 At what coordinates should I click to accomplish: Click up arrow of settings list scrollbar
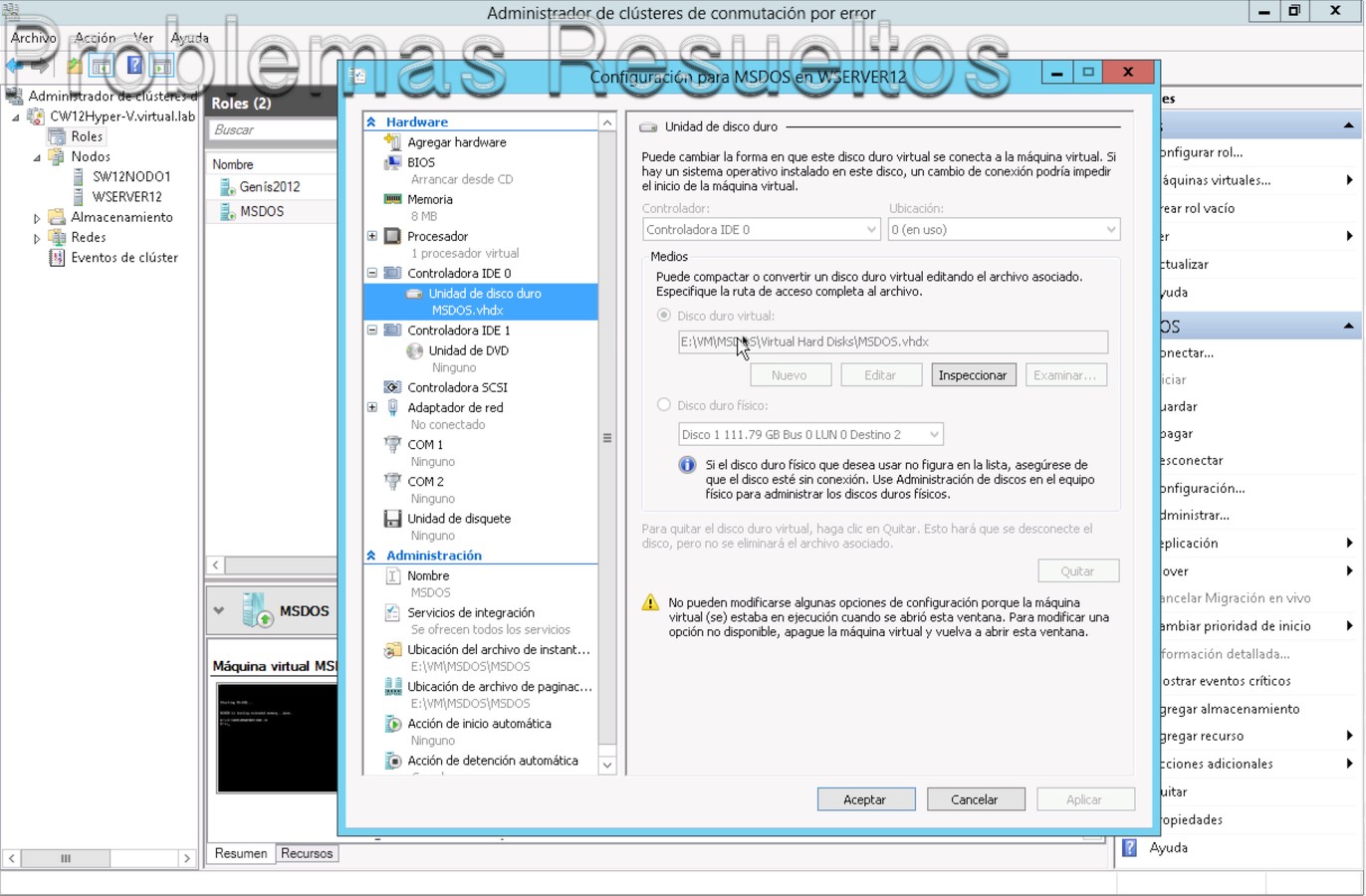[x=607, y=122]
